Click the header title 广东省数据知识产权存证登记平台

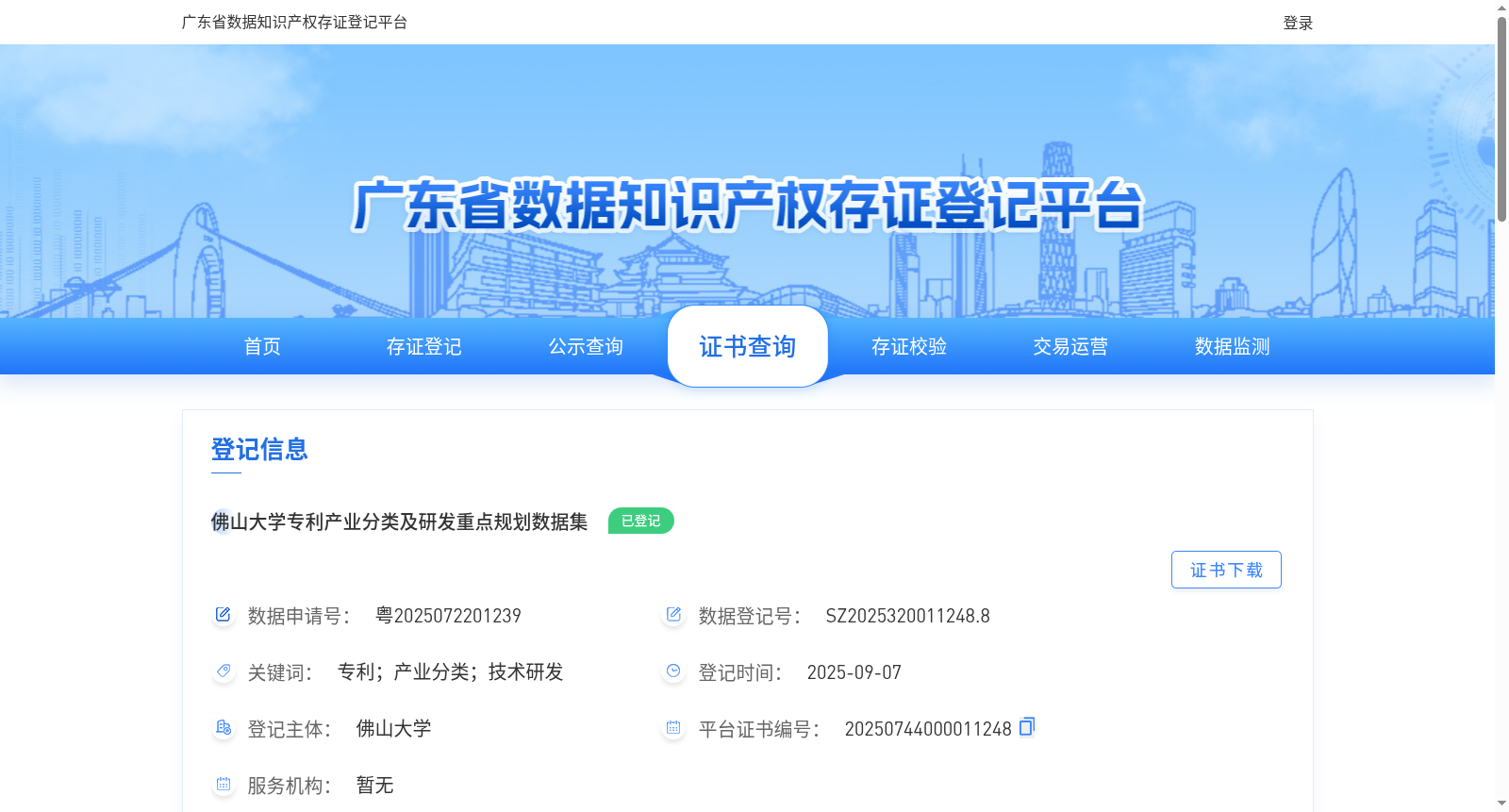tap(294, 22)
